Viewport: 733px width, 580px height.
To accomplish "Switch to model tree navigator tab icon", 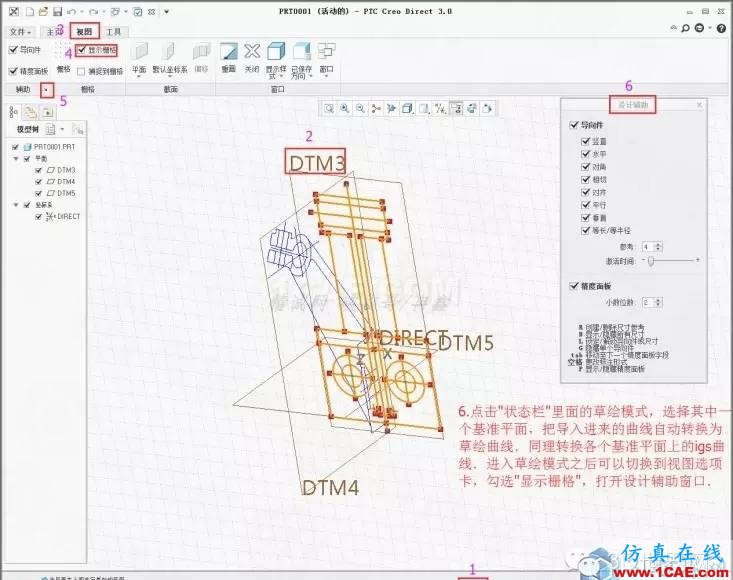I will pos(14,112).
